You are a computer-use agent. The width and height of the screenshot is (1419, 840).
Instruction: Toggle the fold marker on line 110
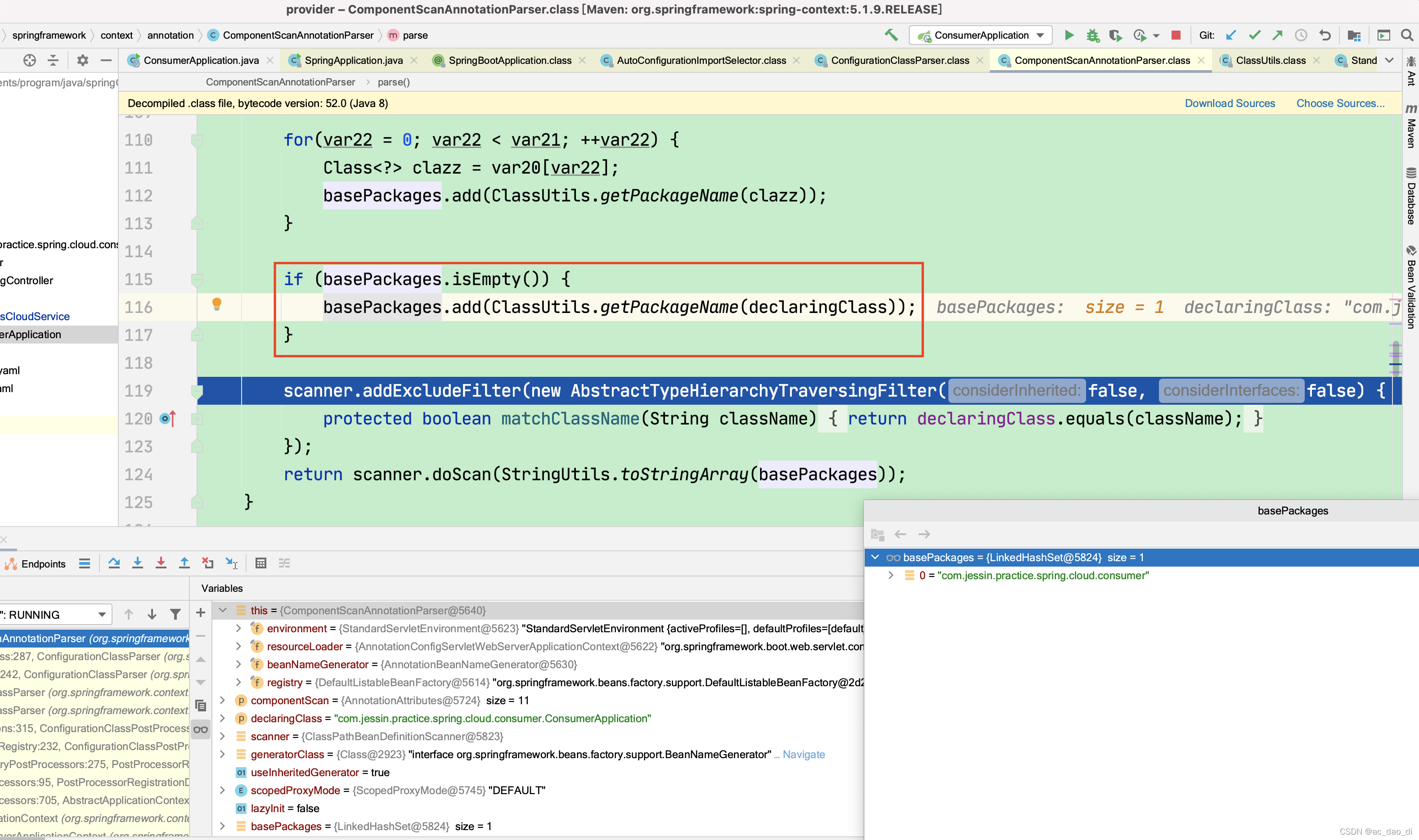[197, 140]
